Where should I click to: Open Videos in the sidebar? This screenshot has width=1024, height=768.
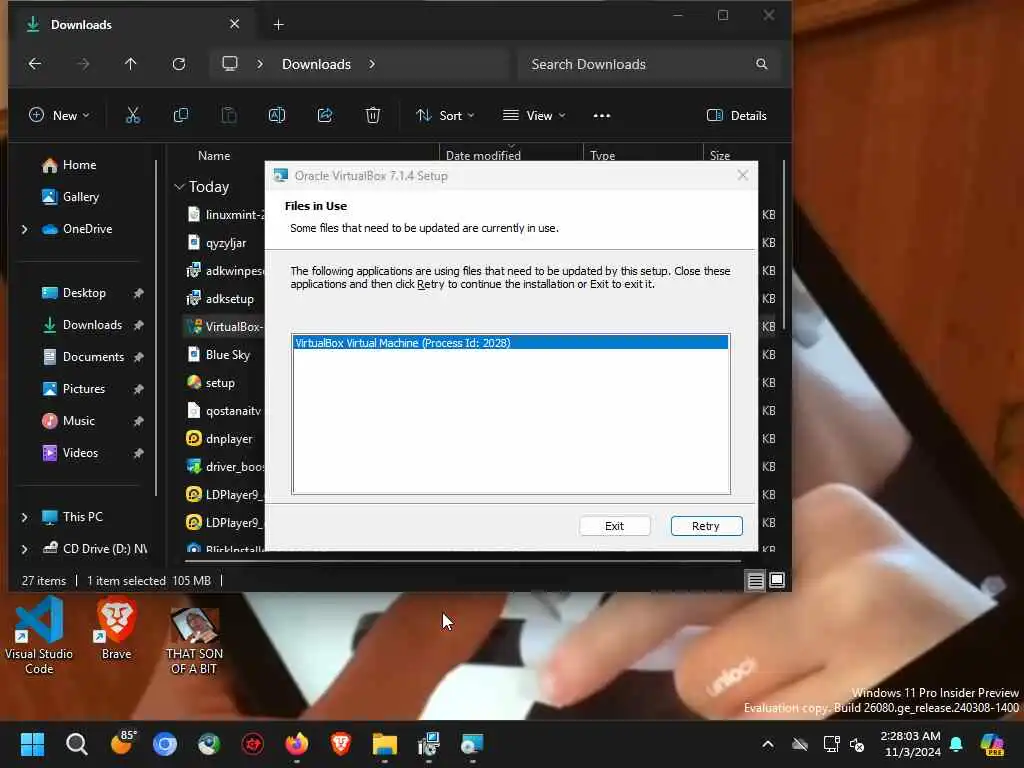pyautogui.click(x=80, y=453)
